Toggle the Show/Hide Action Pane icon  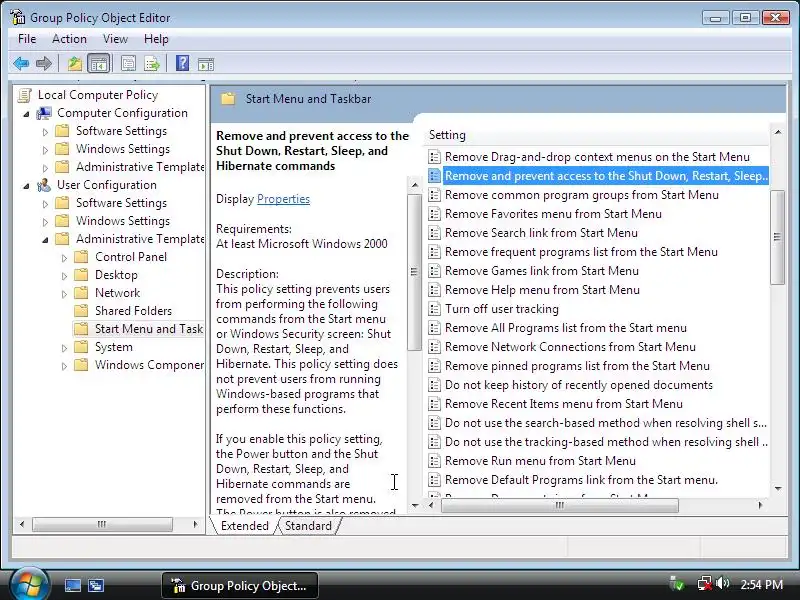[206, 64]
